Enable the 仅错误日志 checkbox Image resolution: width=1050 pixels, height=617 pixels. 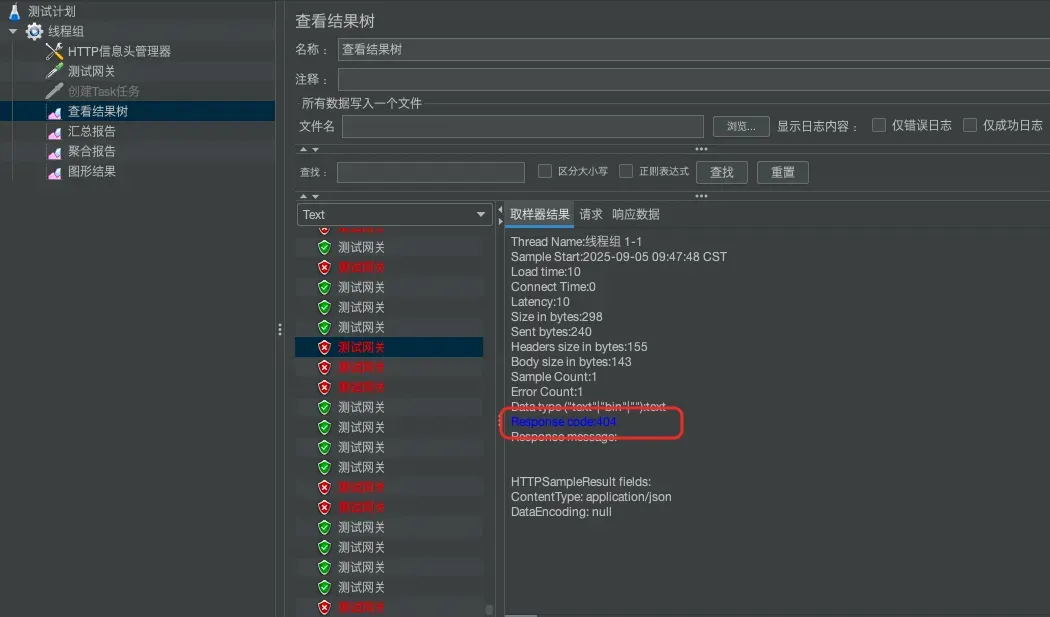point(879,125)
